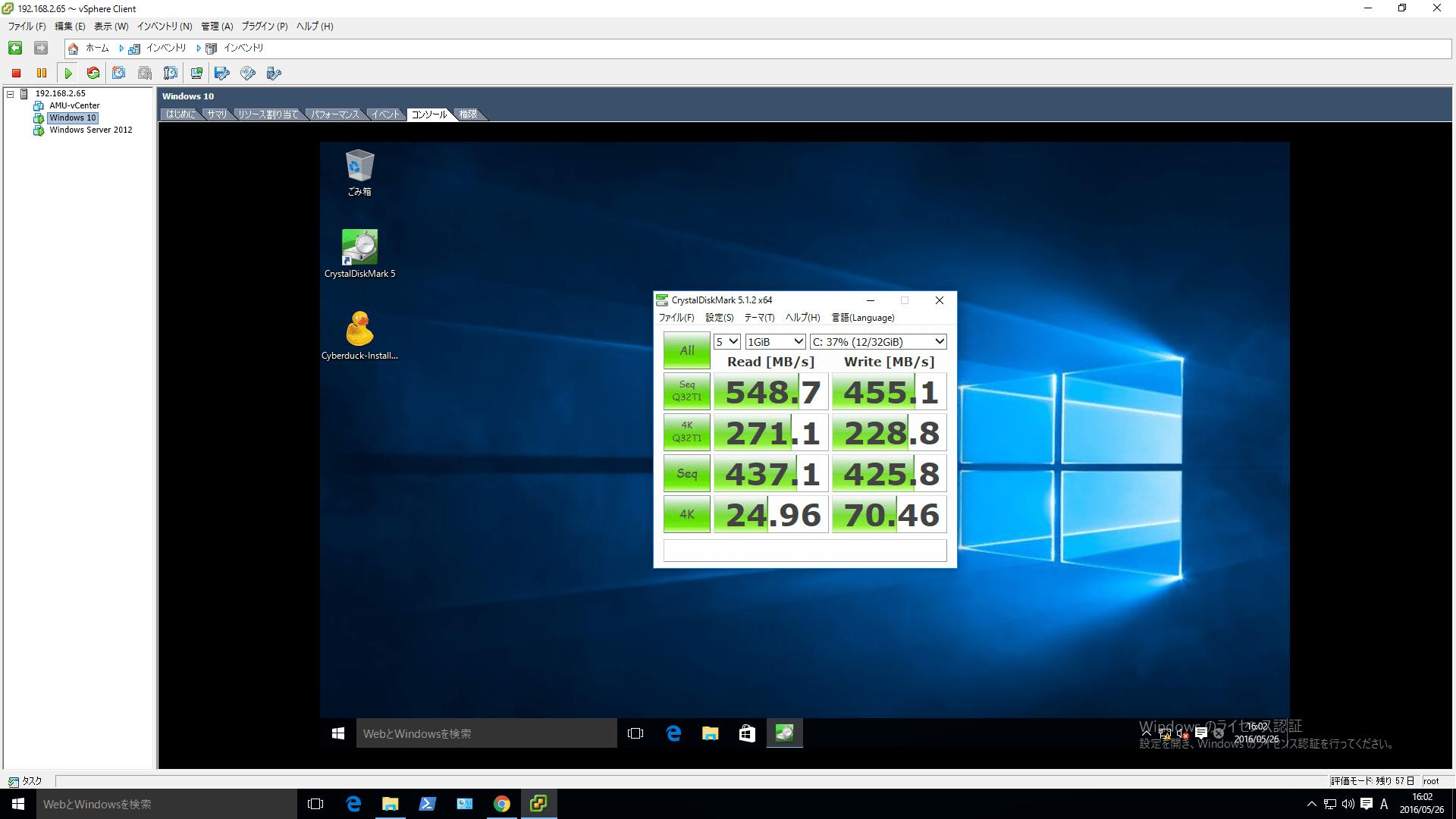Open PowerShell on the host taskbar
1456x819 pixels.
427,804
